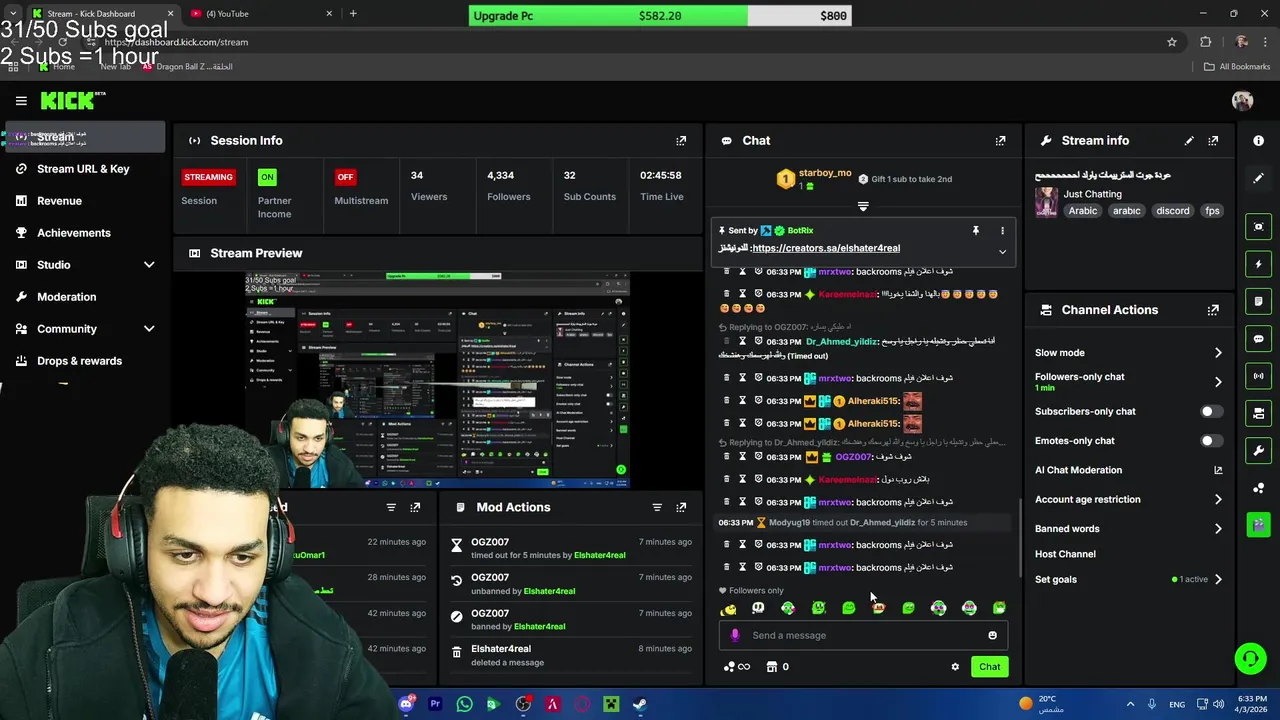Click the broadcast signal sidebar icon
1280x720 pixels.
[x=1258, y=376]
